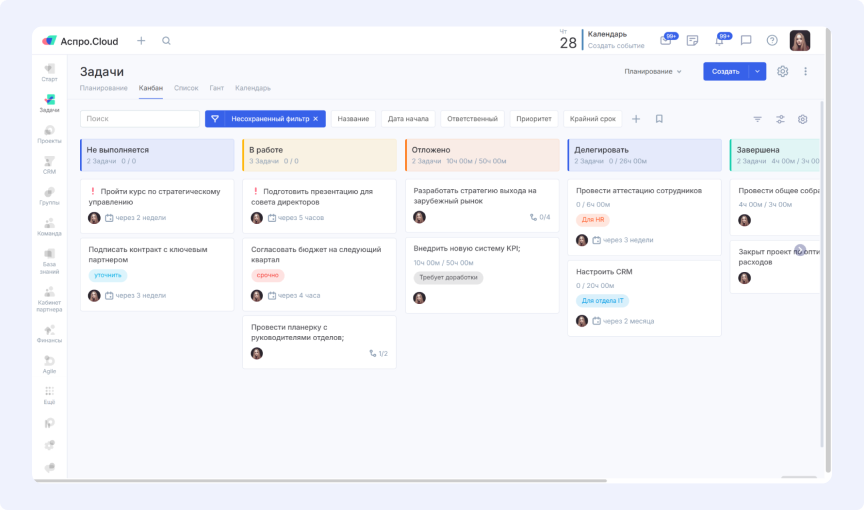Click the bookmark icon in filter bar
Image resolution: width=864 pixels, height=510 pixels.
[659, 119]
